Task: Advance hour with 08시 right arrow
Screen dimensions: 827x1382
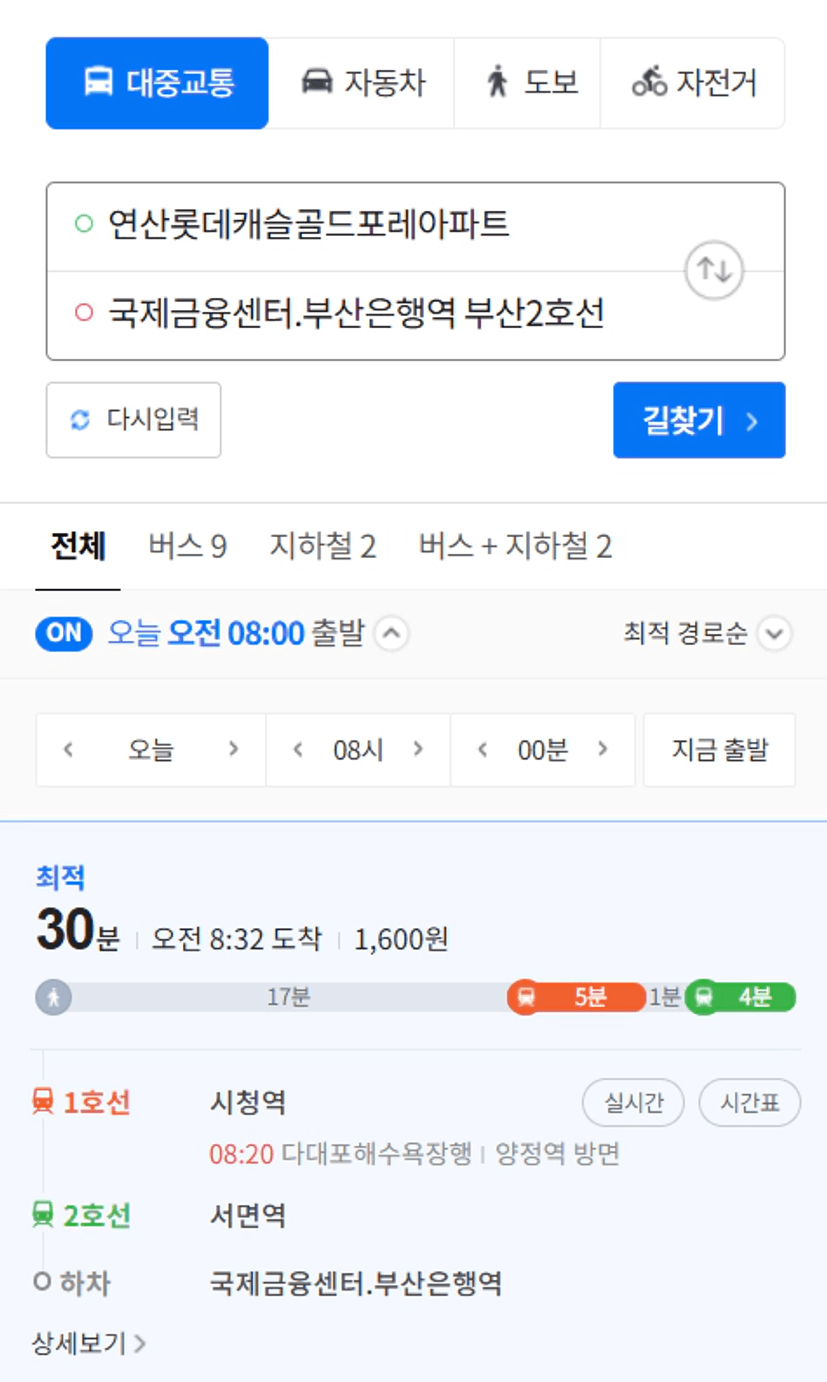Action: (x=418, y=749)
